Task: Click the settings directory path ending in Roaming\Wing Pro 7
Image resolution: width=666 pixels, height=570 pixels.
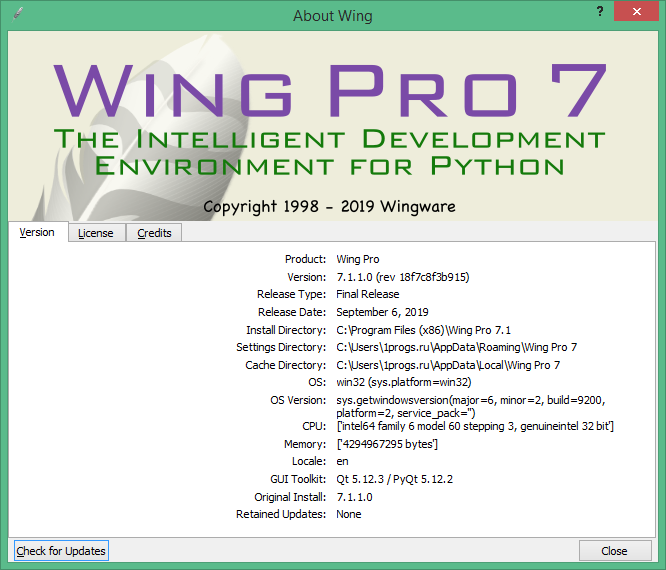Action: (x=457, y=347)
